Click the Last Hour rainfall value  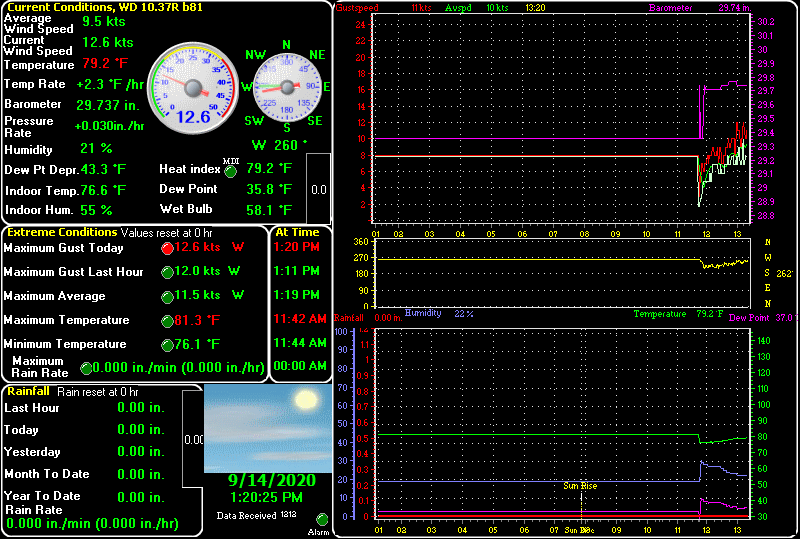tap(141, 407)
